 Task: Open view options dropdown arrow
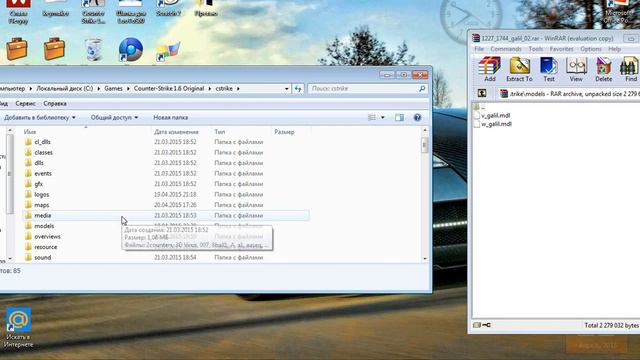[x=382, y=118]
